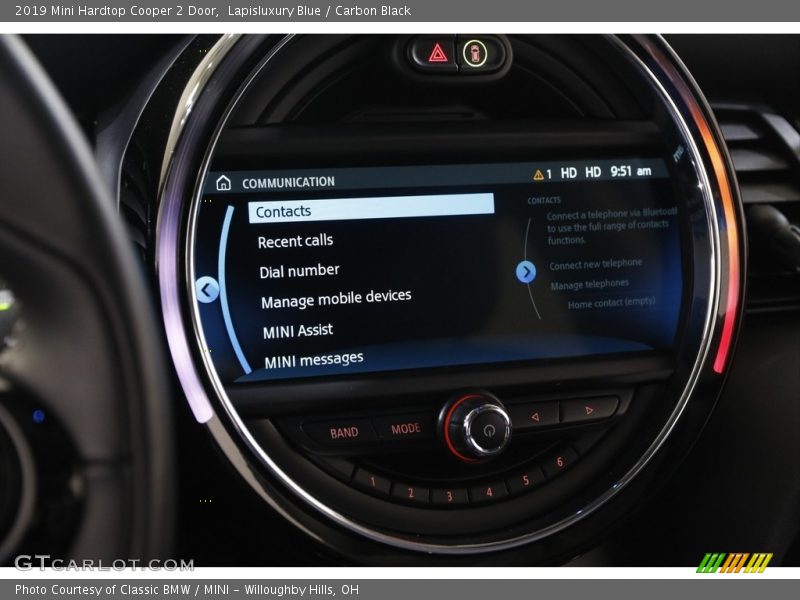Screen dimensions: 800x600
Task: Open Recent calls
Action: (295, 241)
